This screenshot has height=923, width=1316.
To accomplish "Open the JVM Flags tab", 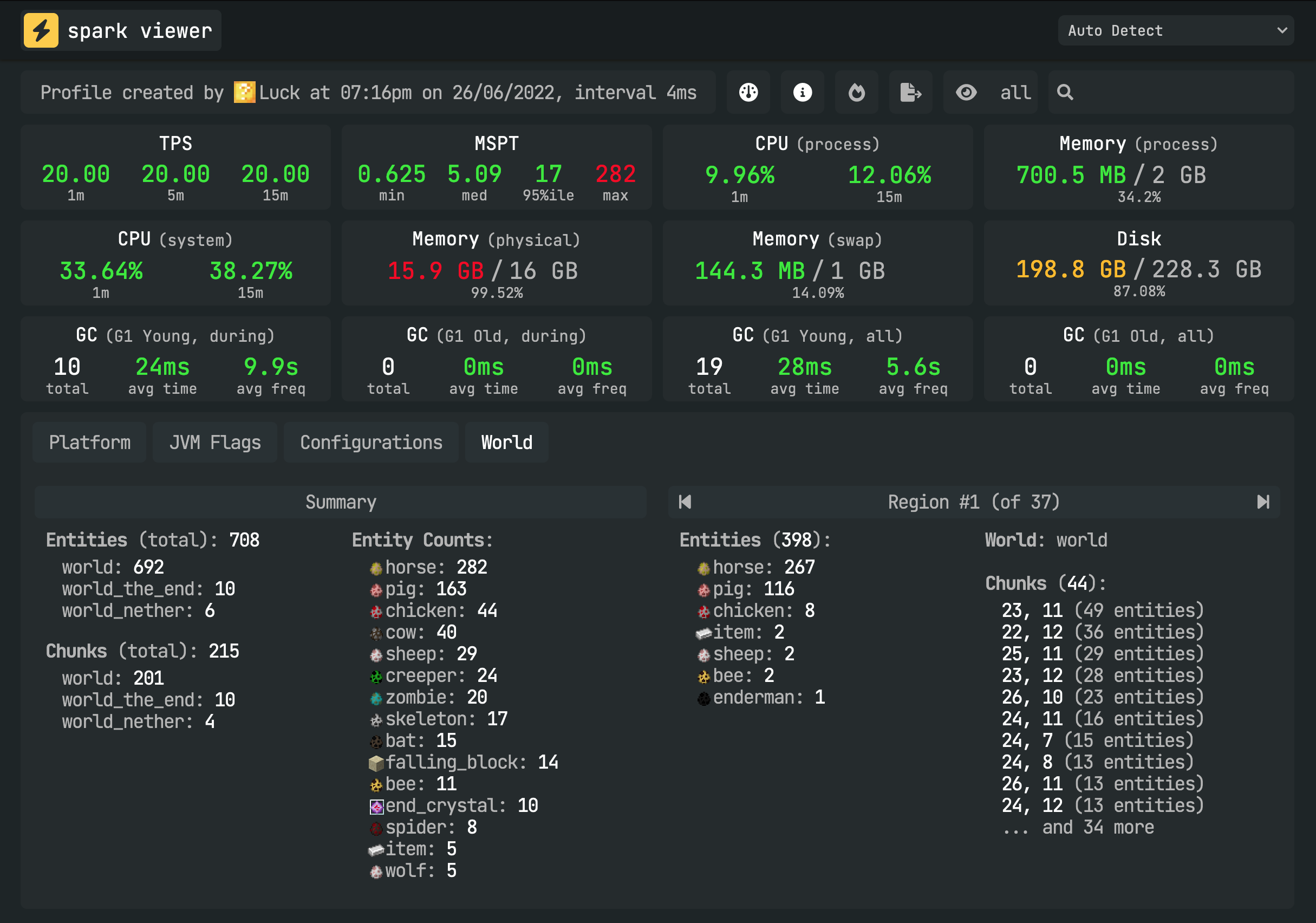I will [x=214, y=441].
